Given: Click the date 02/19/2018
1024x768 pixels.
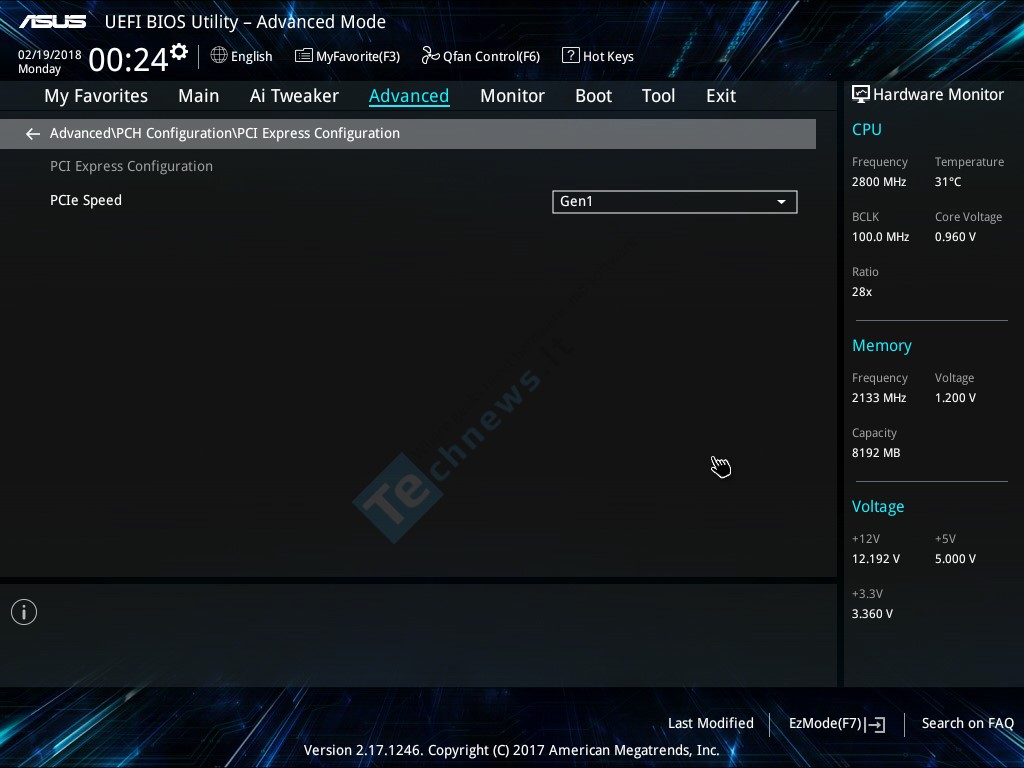Looking at the screenshot, I should coord(50,55).
